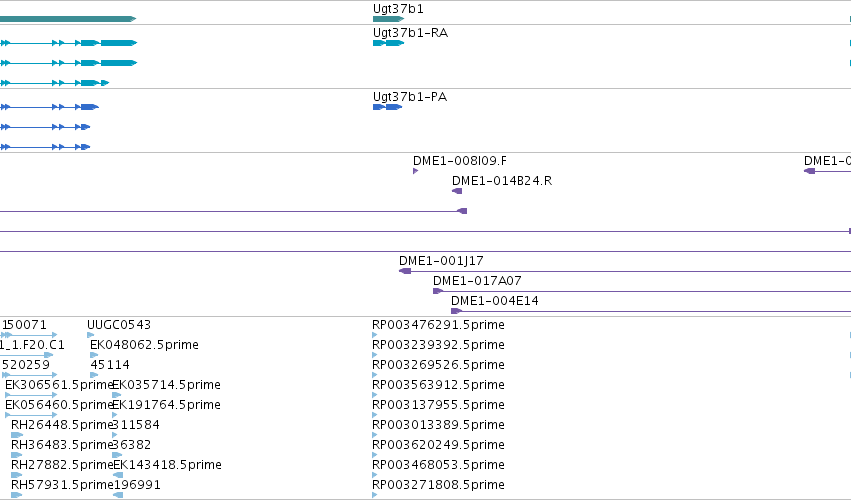Select the RH26448.5prime EST label
Screen dimensions: 851x500
(x=62, y=425)
